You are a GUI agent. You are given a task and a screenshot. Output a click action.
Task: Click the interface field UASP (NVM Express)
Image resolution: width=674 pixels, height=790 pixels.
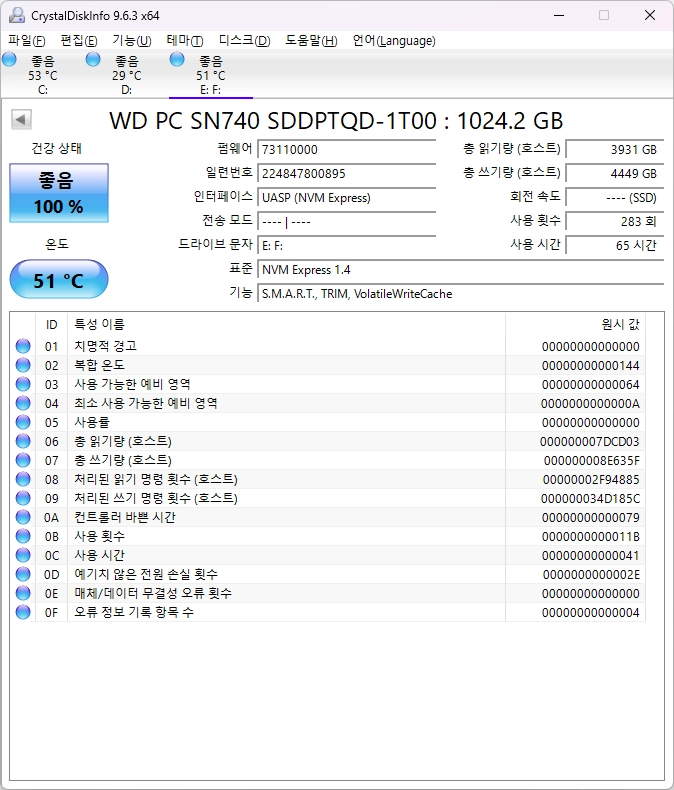click(x=347, y=198)
